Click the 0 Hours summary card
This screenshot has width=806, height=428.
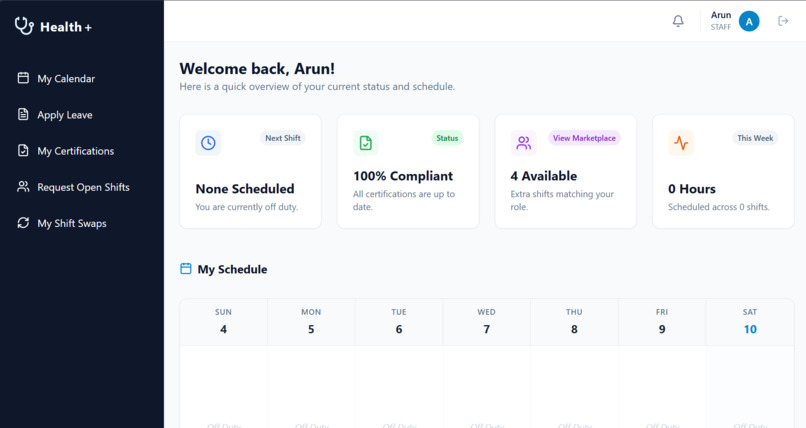click(x=723, y=172)
